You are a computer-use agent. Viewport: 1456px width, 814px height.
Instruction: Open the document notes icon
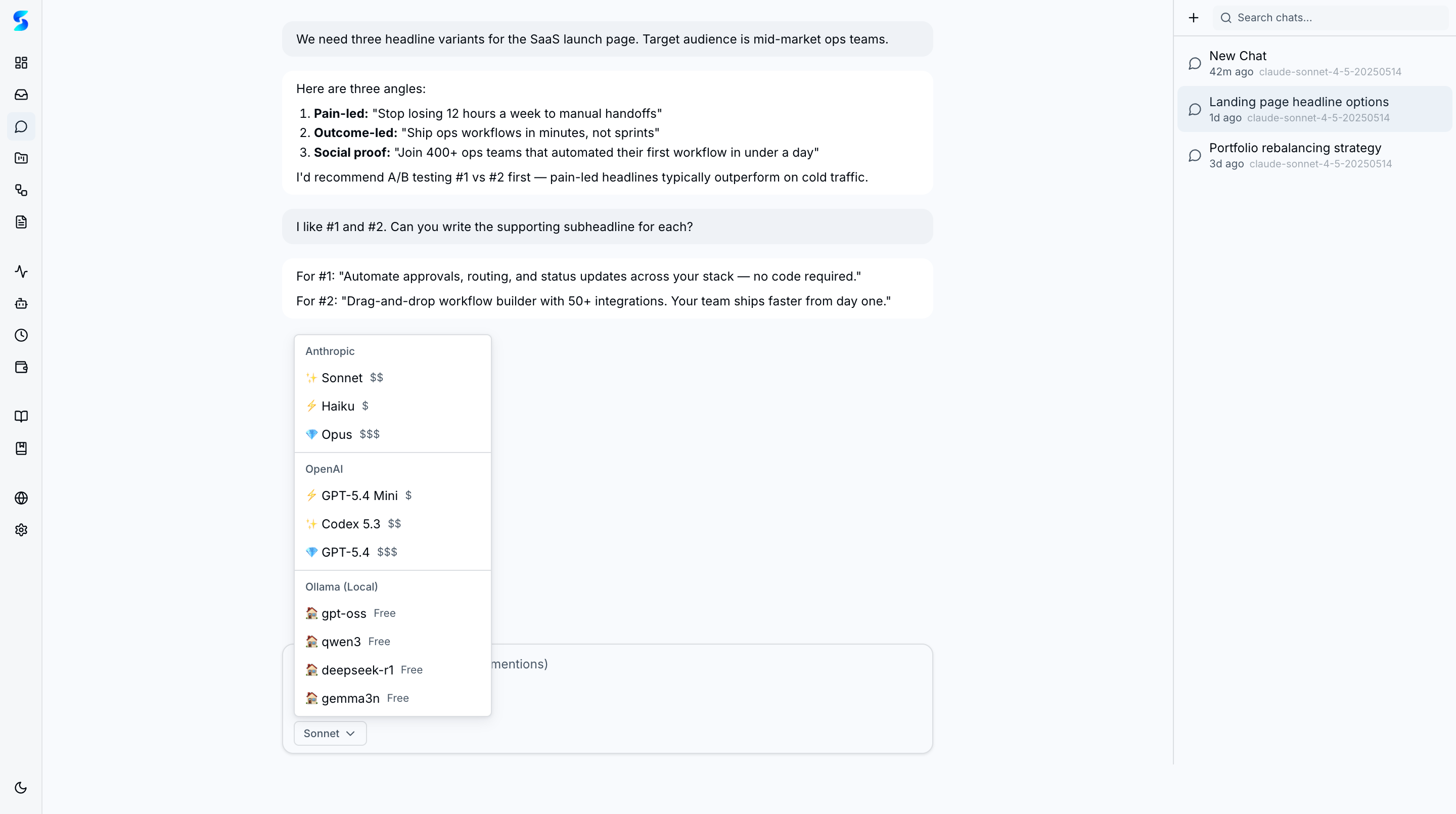(x=21, y=221)
